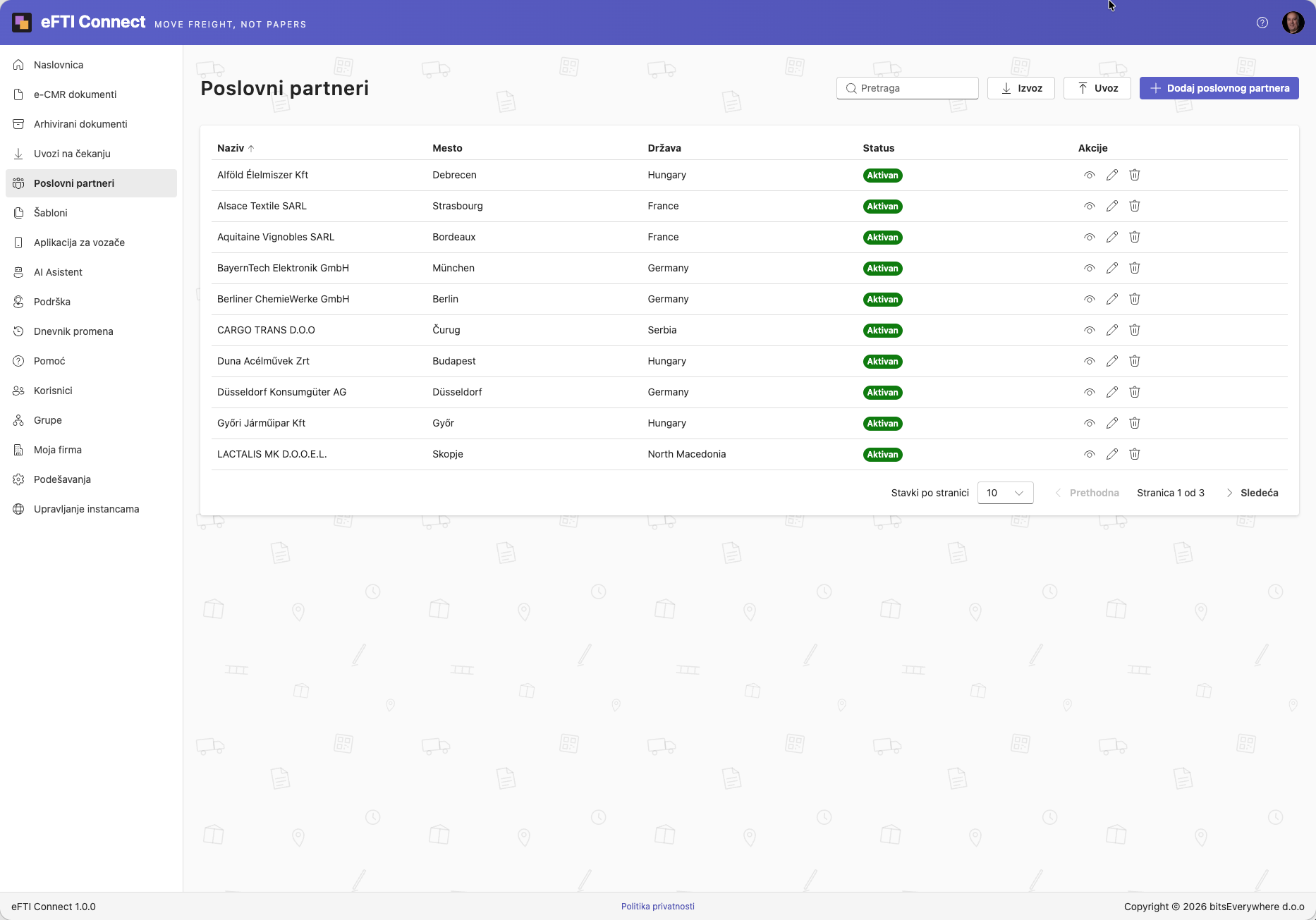Viewport: 1316px width, 920px height.
Task: Select Poslovni partneri in sidebar
Action: (91, 183)
